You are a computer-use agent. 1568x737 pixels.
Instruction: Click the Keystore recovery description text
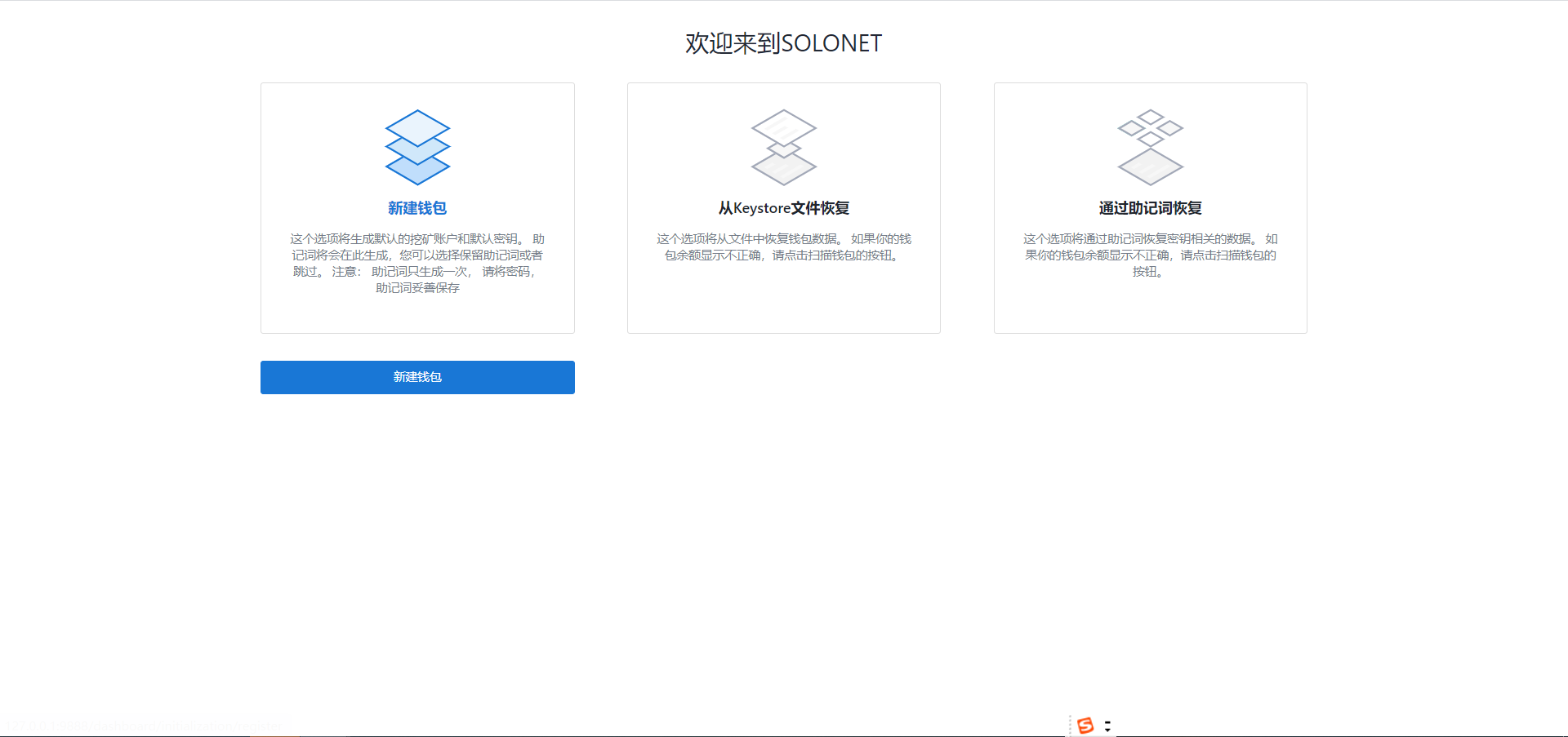click(x=783, y=246)
